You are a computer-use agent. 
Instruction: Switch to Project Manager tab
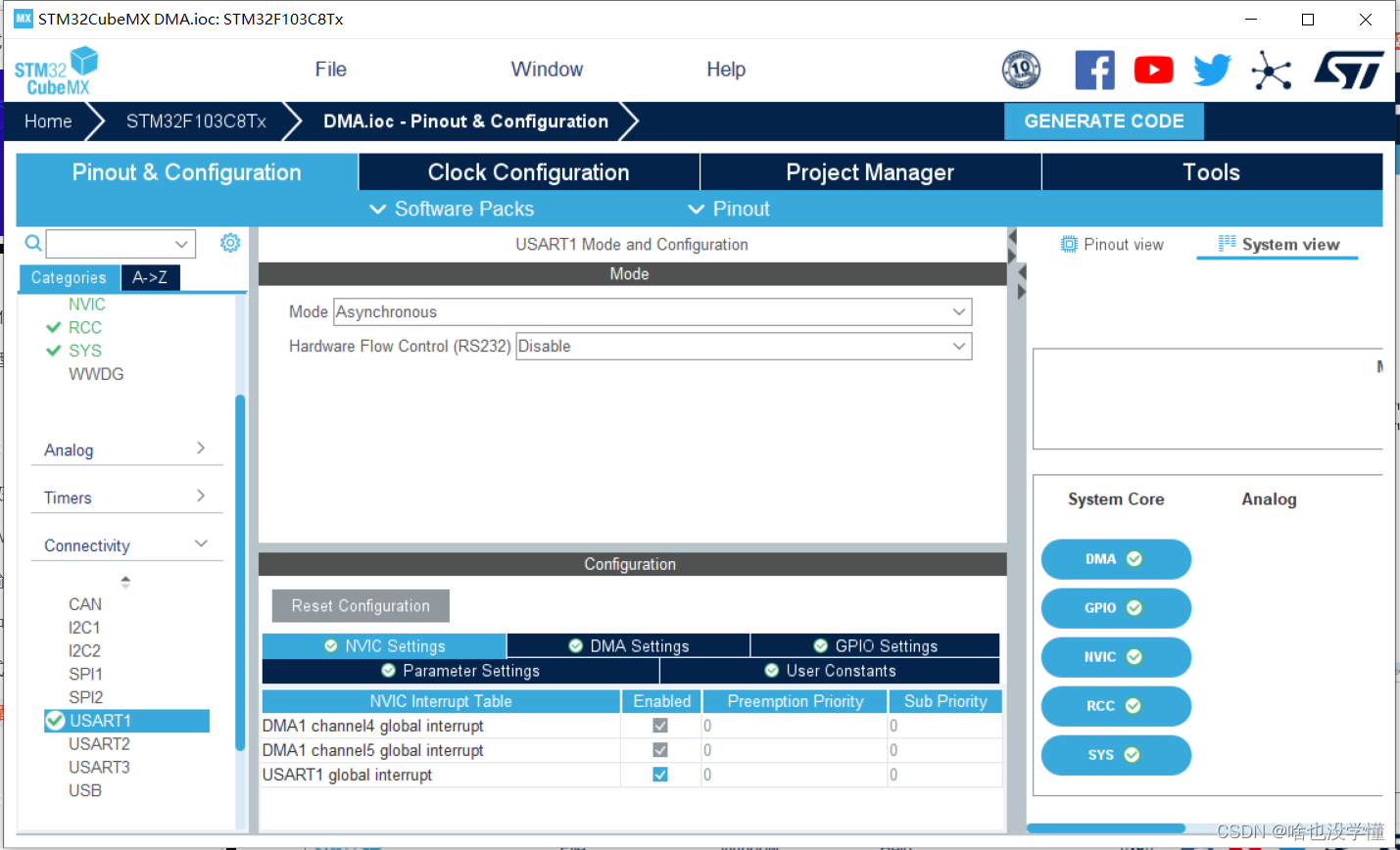coord(870,172)
